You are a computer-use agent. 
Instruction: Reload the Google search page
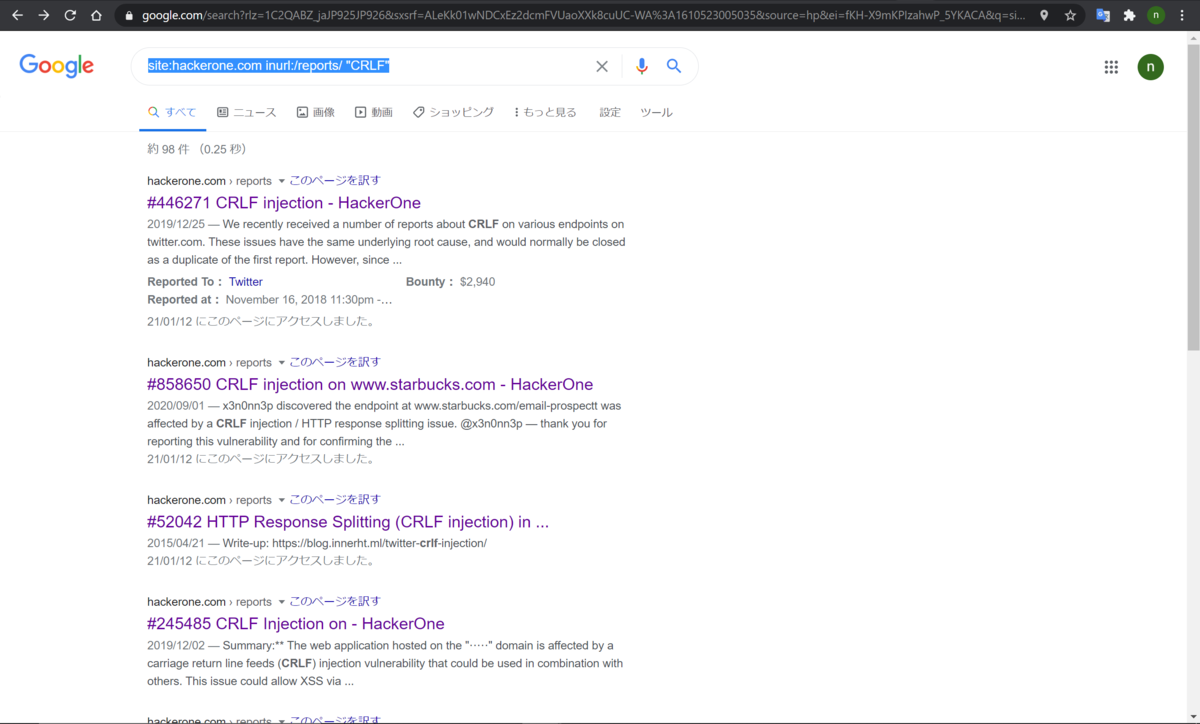tap(70, 16)
